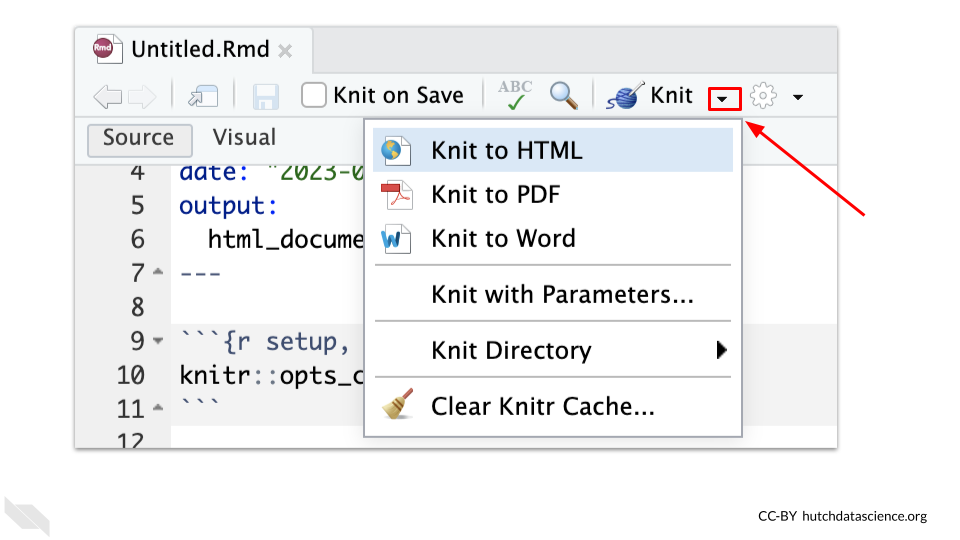960x540 pixels.
Task: Choose Clear Knitr Cache...
Action: coord(553,406)
